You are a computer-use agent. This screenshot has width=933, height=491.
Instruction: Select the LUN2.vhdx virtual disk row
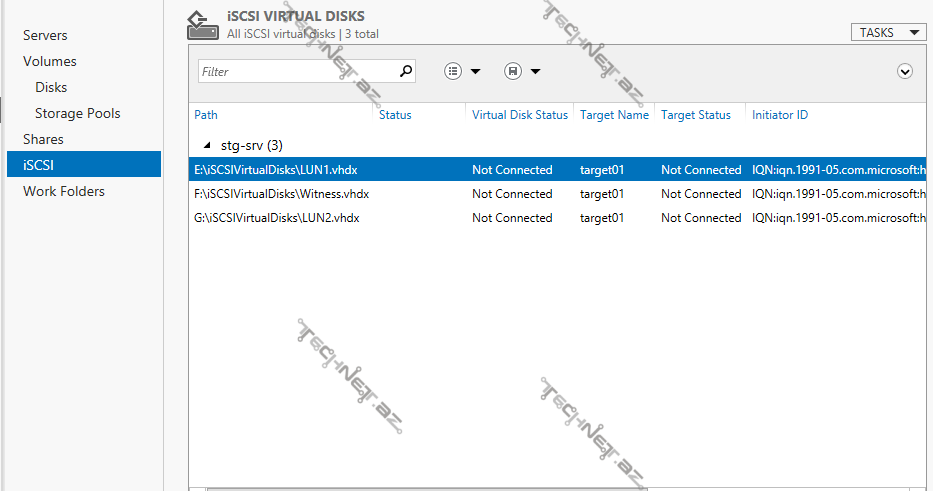[x=277, y=218]
